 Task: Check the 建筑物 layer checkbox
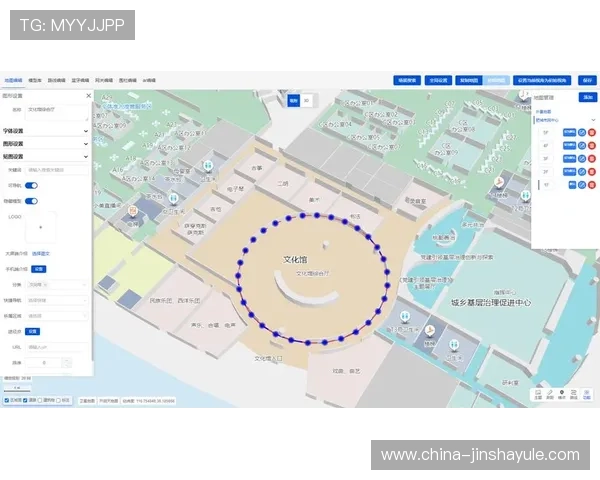(40, 400)
